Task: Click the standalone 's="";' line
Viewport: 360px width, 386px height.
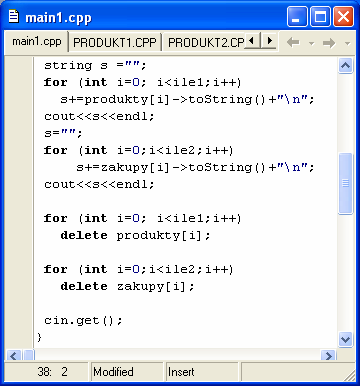Action: [x=63, y=133]
